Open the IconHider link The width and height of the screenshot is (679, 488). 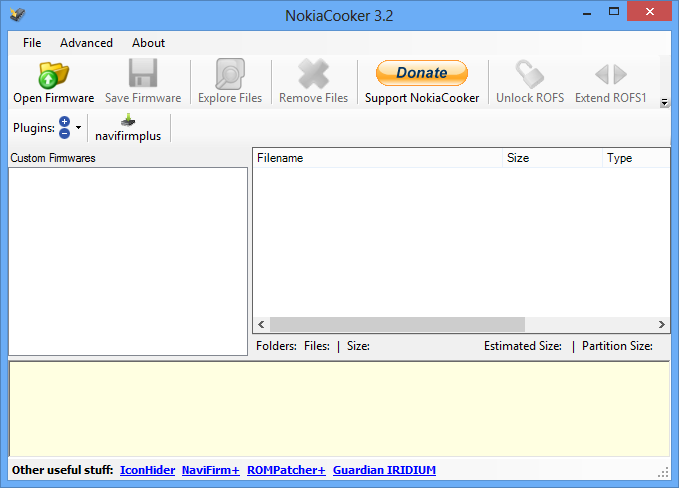[147, 470]
